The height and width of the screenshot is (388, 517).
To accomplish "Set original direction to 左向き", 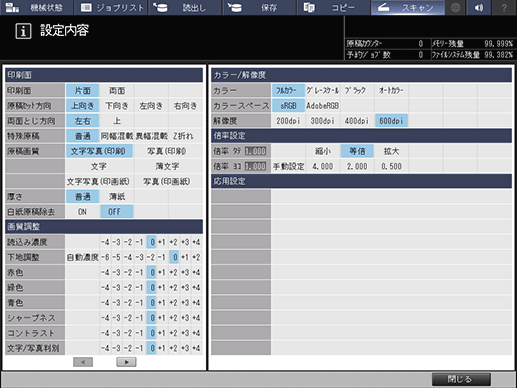I will (151, 106).
